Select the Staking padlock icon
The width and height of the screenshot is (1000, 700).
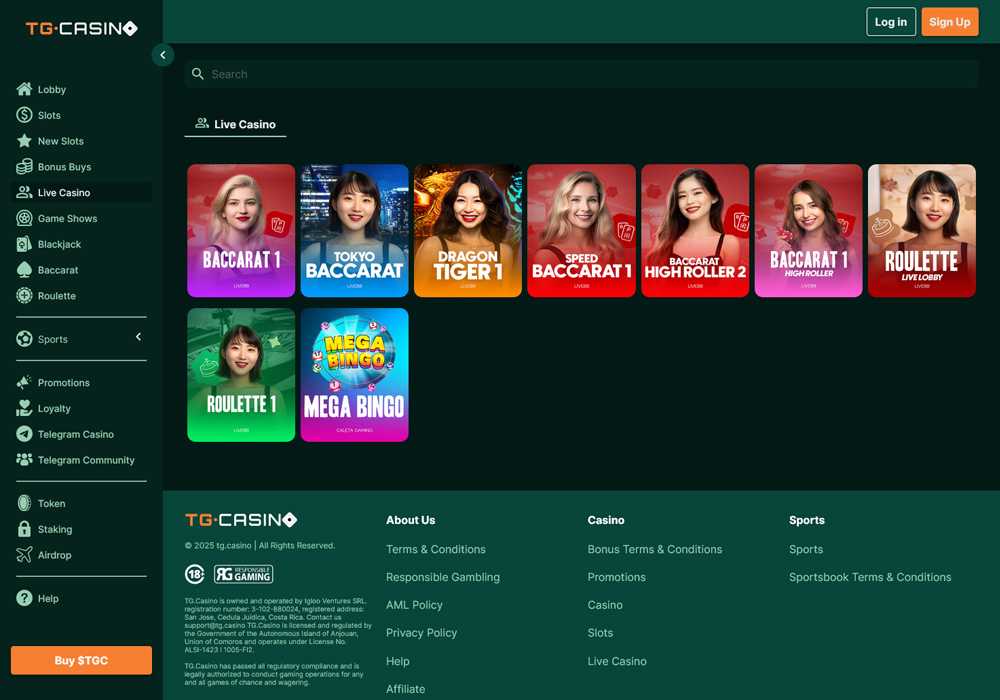[x=22, y=529]
